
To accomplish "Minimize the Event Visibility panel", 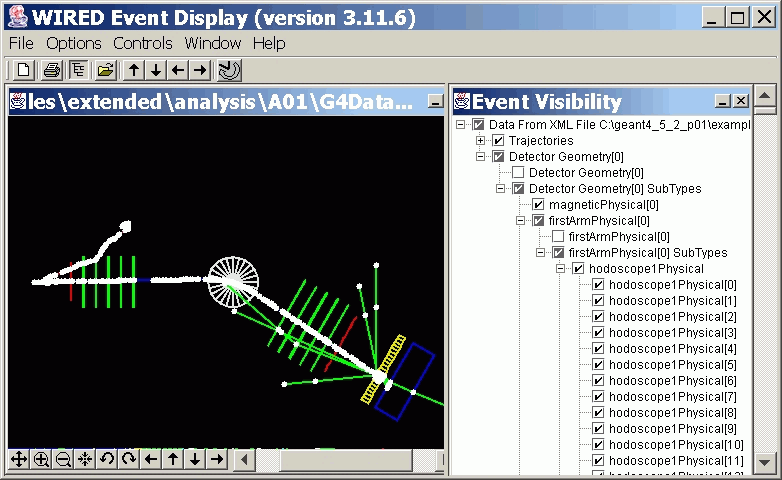I will click(722, 101).
